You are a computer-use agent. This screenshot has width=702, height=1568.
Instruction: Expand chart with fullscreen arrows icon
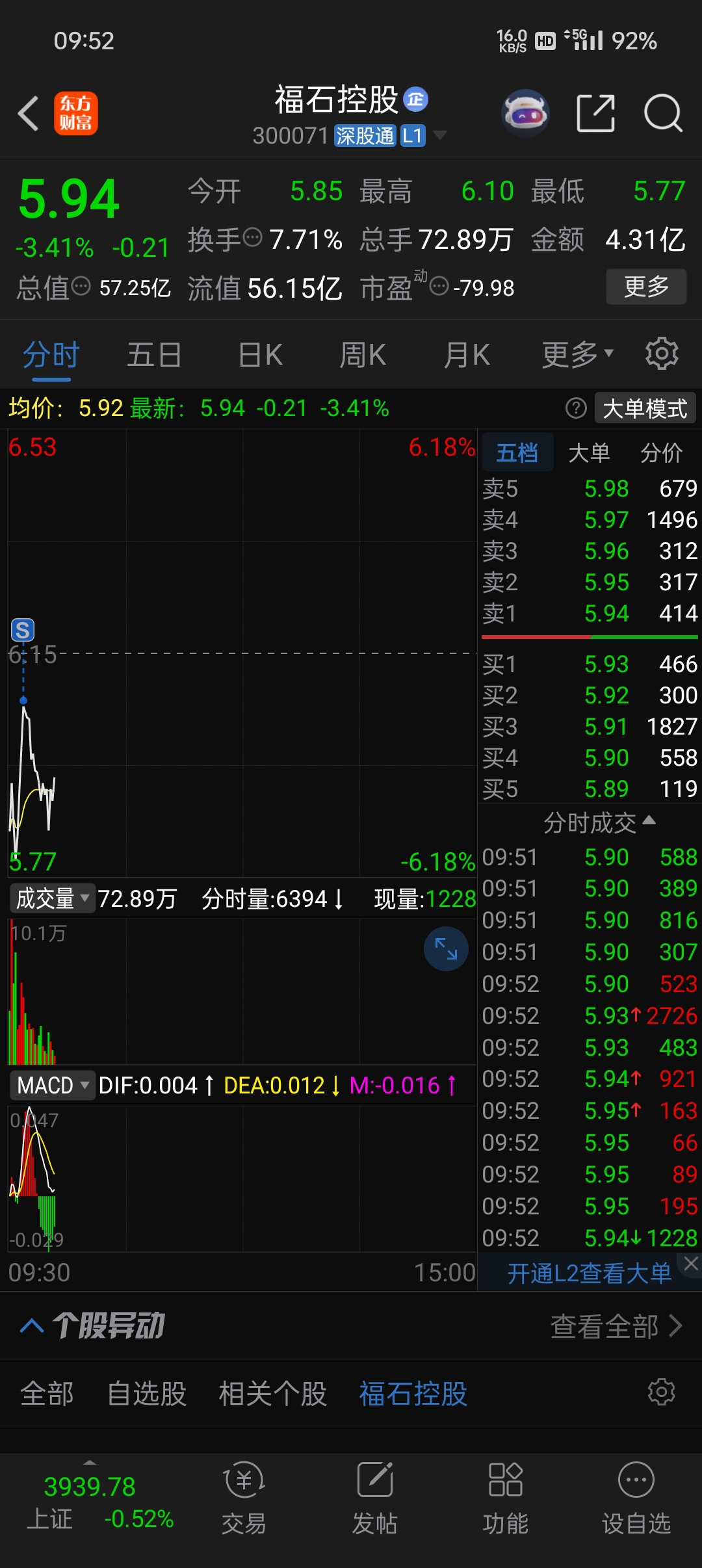pyautogui.click(x=446, y=948)
